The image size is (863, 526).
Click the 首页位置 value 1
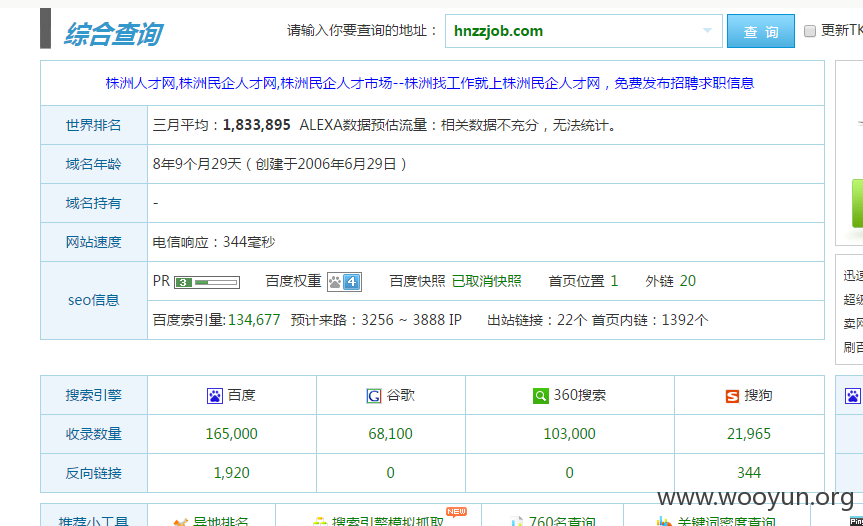[x=614, y=281]
